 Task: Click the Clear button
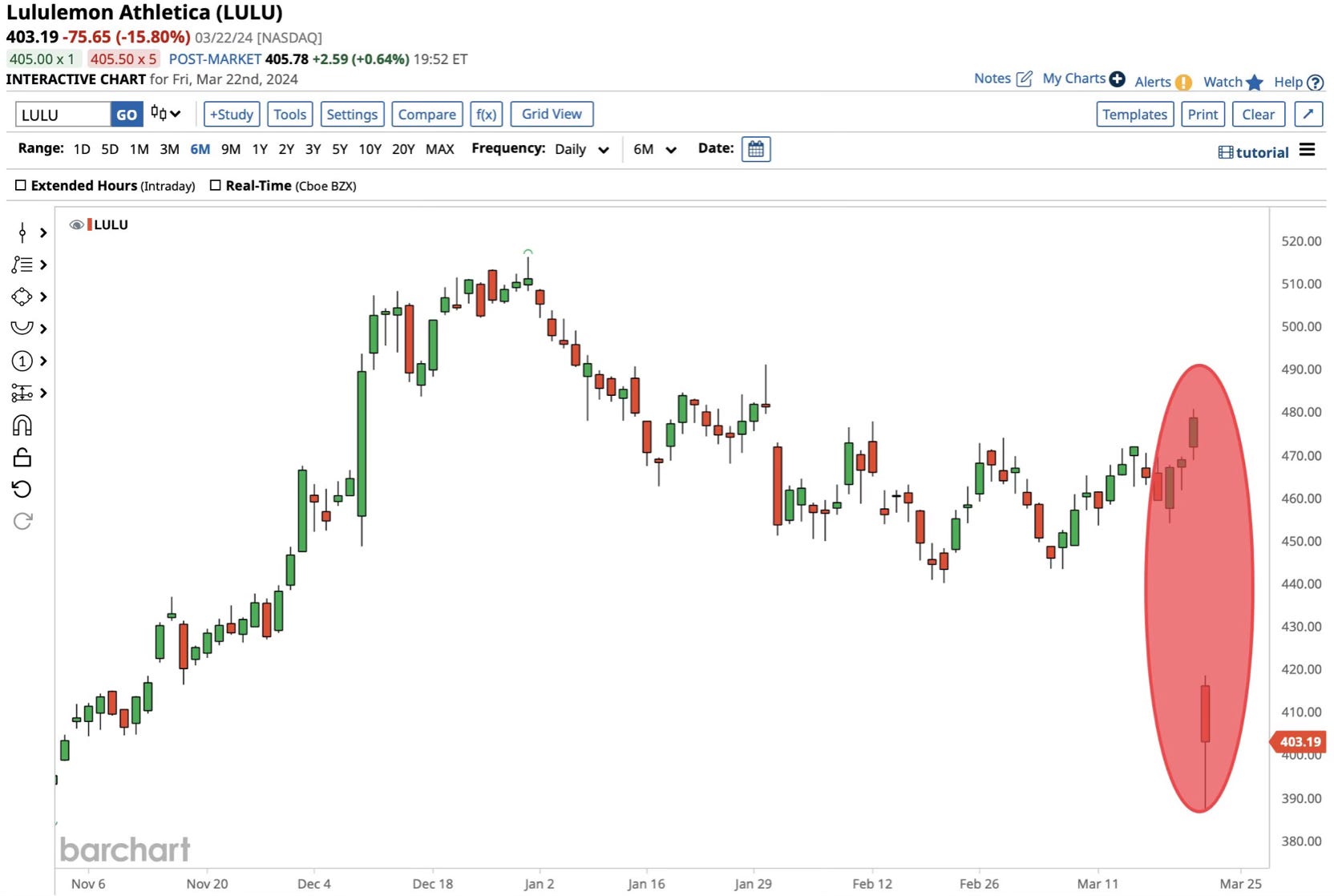(1259, 114)
